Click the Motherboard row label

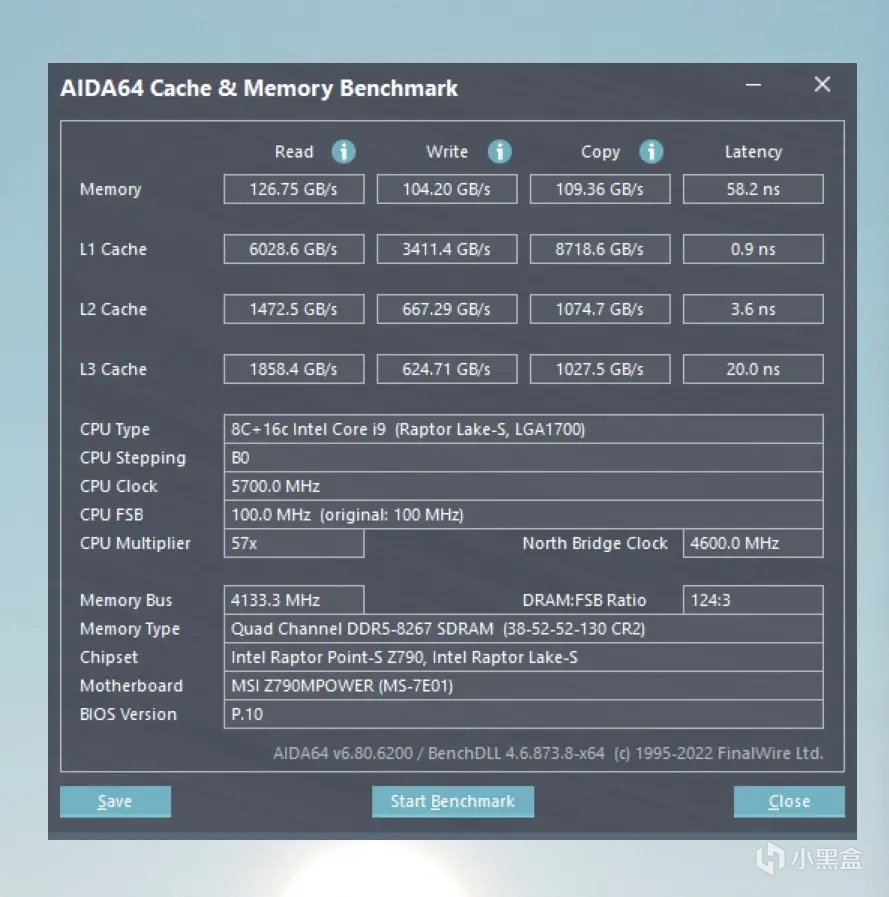(x=132, y=686)
